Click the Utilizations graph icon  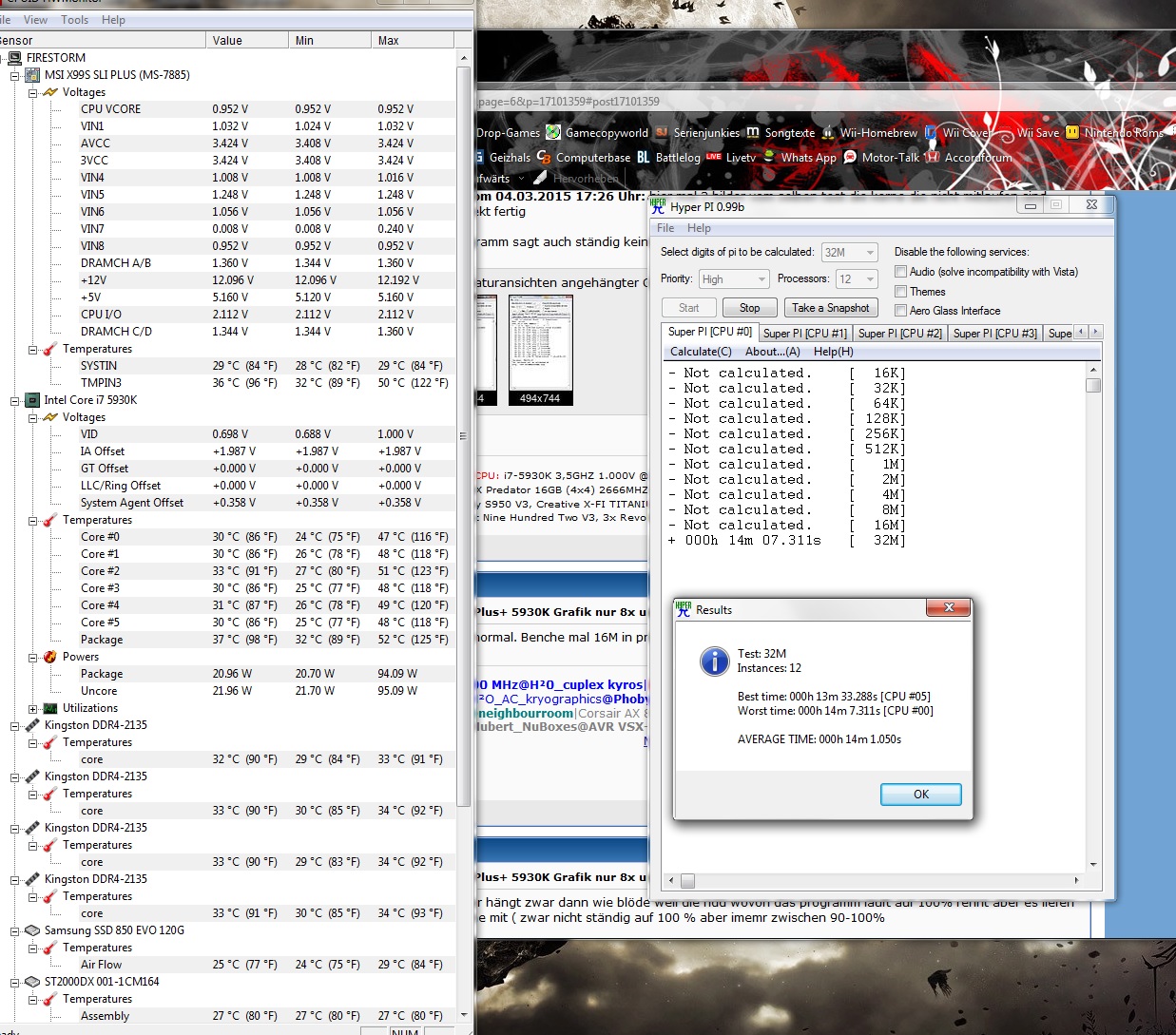pos(50,708)
